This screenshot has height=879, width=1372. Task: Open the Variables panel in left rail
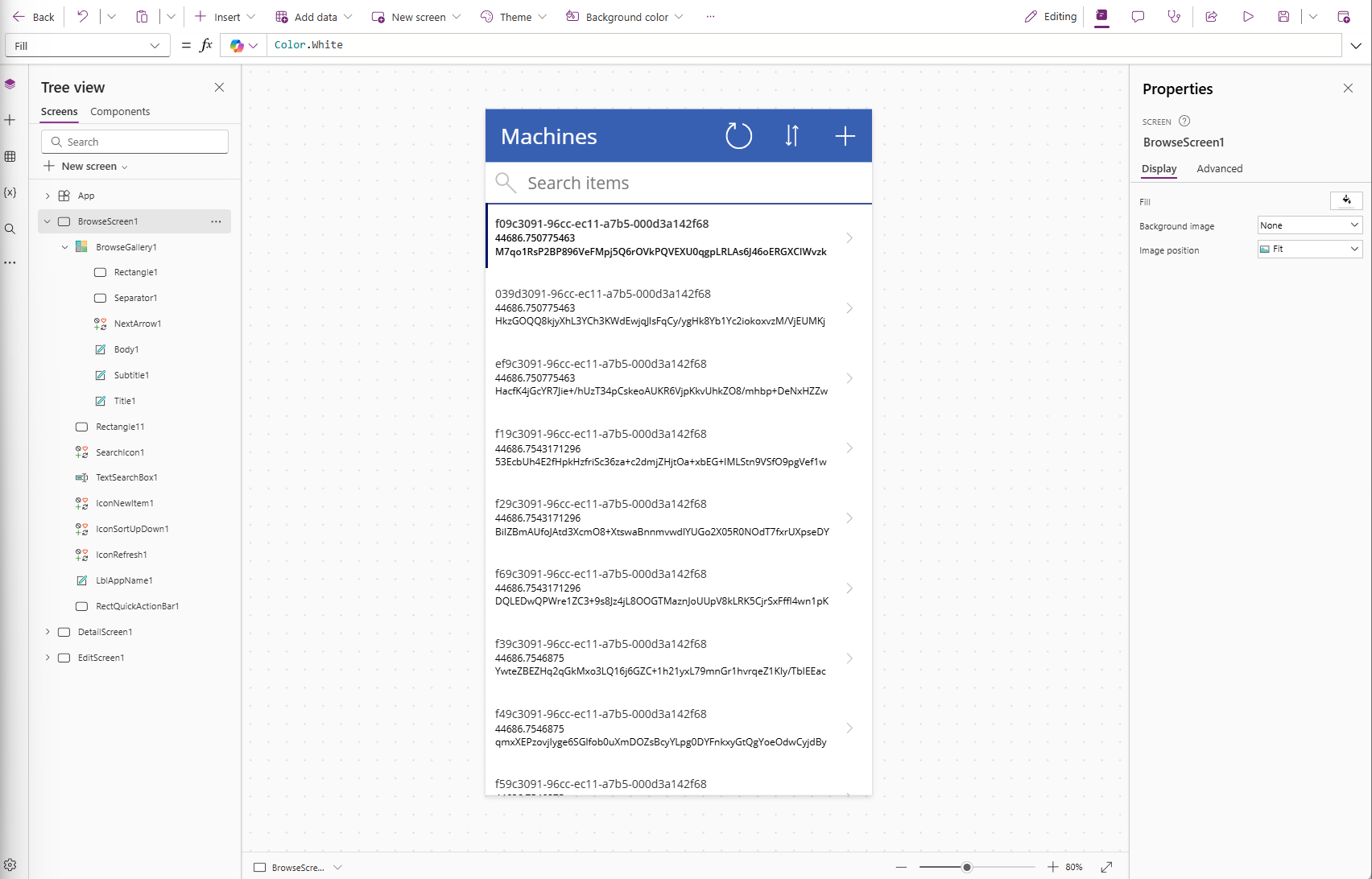click(x=10, y=192)
